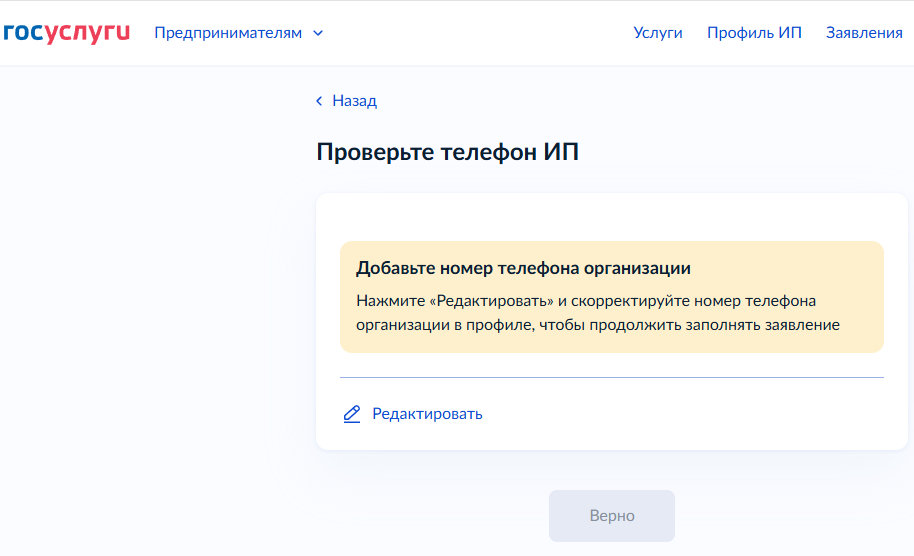Open Услуги in the top navigation
The height and width of the screenshot is (556, 914).
(x=657, y=33)
